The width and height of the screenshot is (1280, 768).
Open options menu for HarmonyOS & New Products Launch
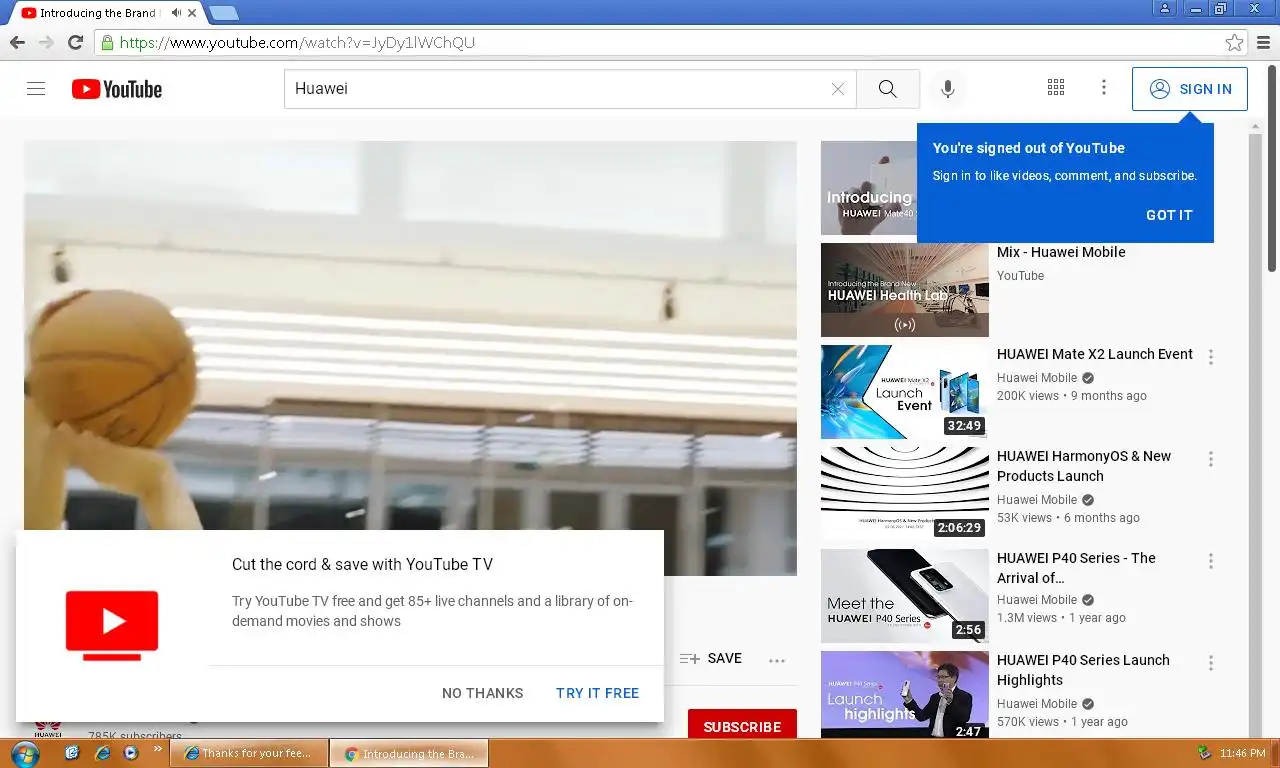pyautogui.click(x=1211, y=459)
